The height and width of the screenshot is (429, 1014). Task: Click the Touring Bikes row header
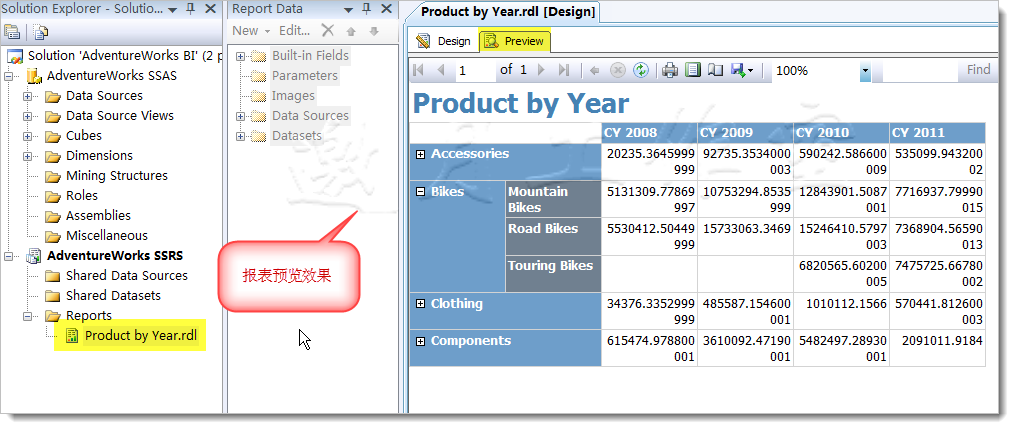point(554,273)
